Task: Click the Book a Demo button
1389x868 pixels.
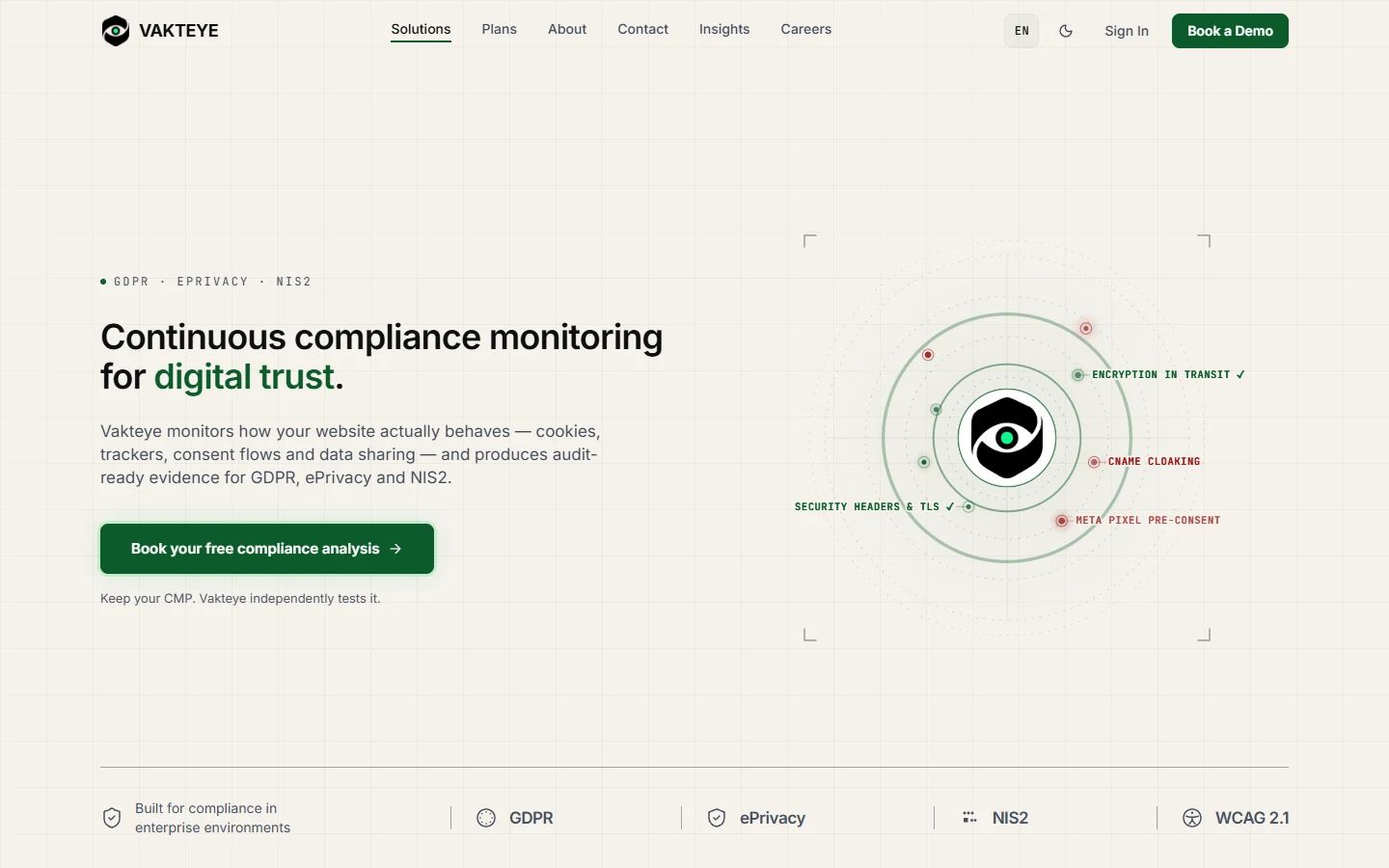Action: tap(1230, 31)
